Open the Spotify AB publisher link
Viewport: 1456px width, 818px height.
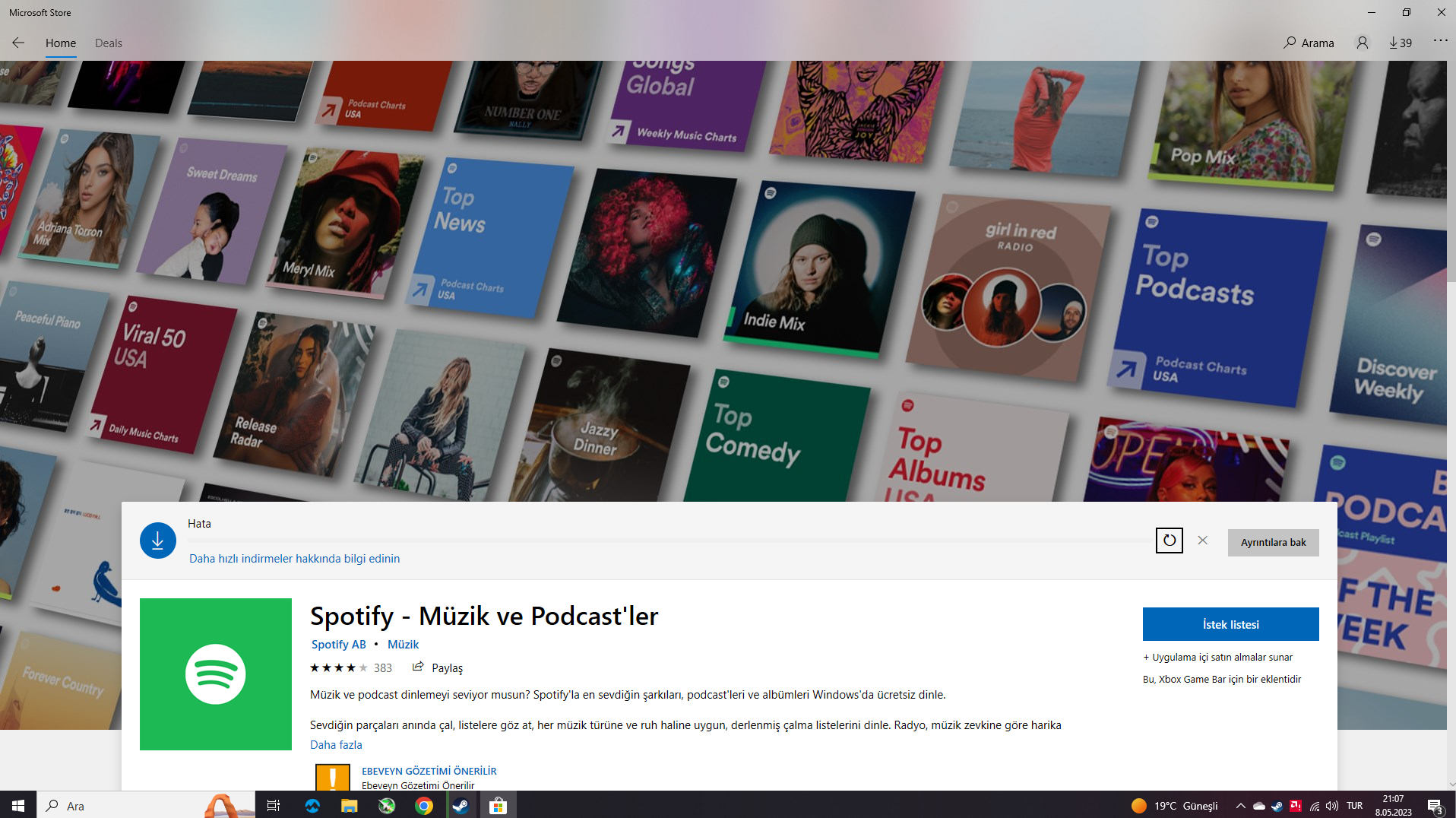[339, 645]
